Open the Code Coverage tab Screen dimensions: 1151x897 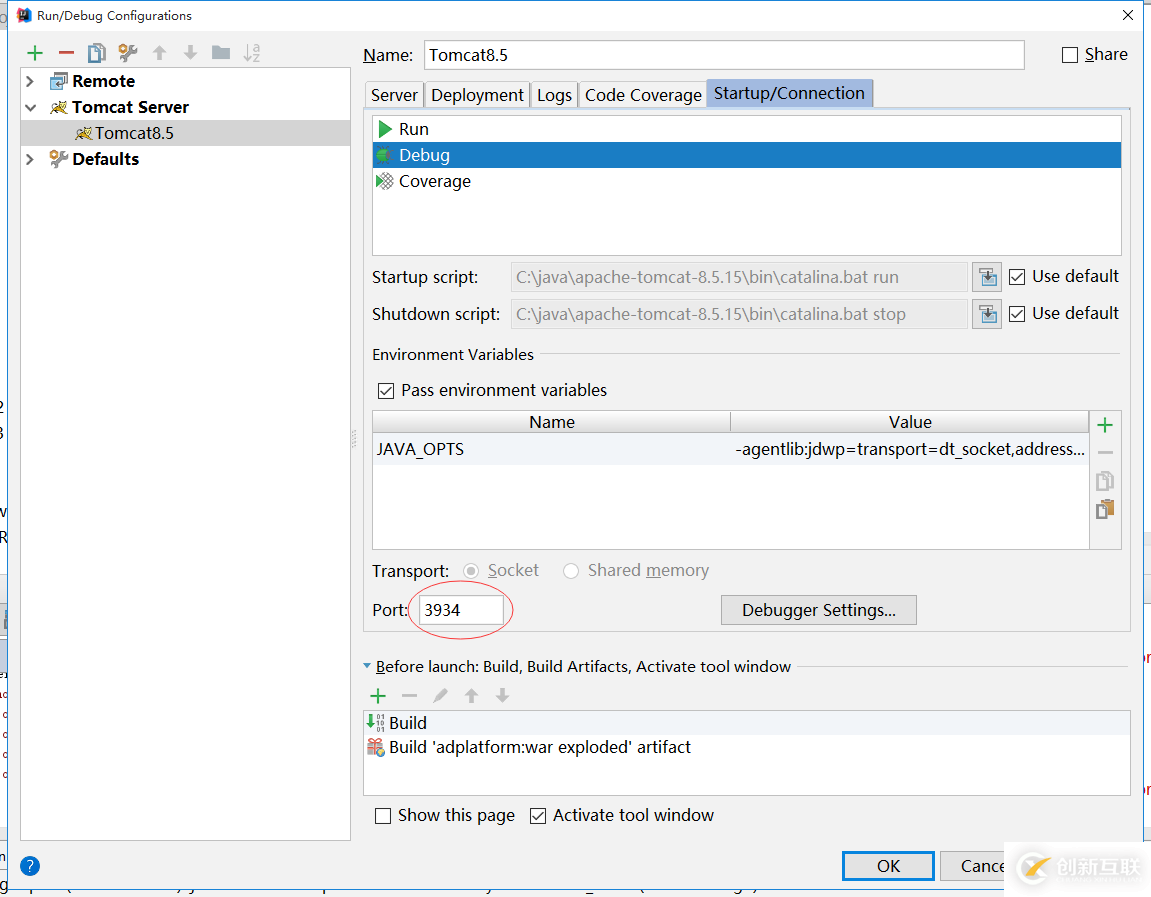pos(643,95)
